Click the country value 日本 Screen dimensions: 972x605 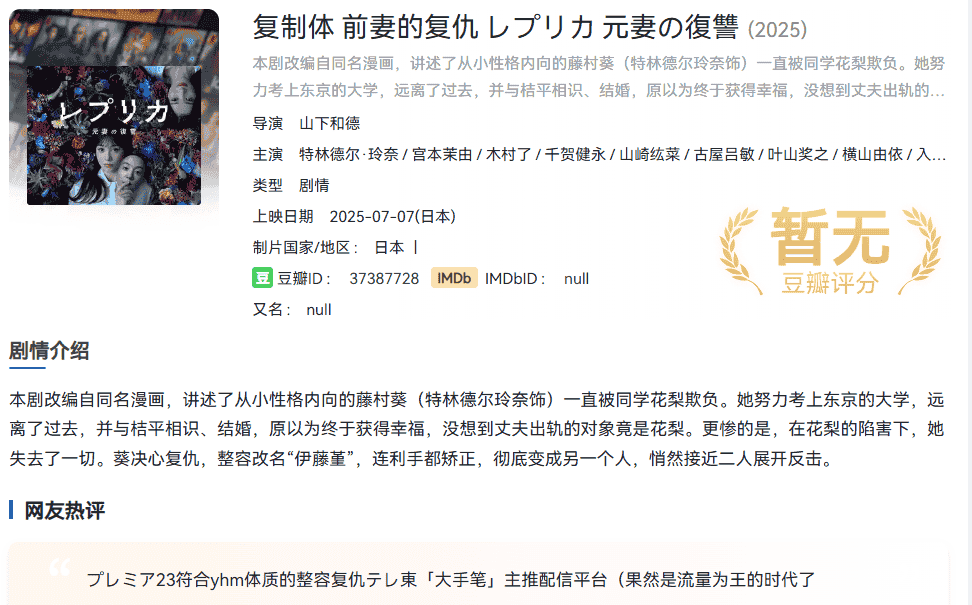pyautogui.click(x=389, y=247)
